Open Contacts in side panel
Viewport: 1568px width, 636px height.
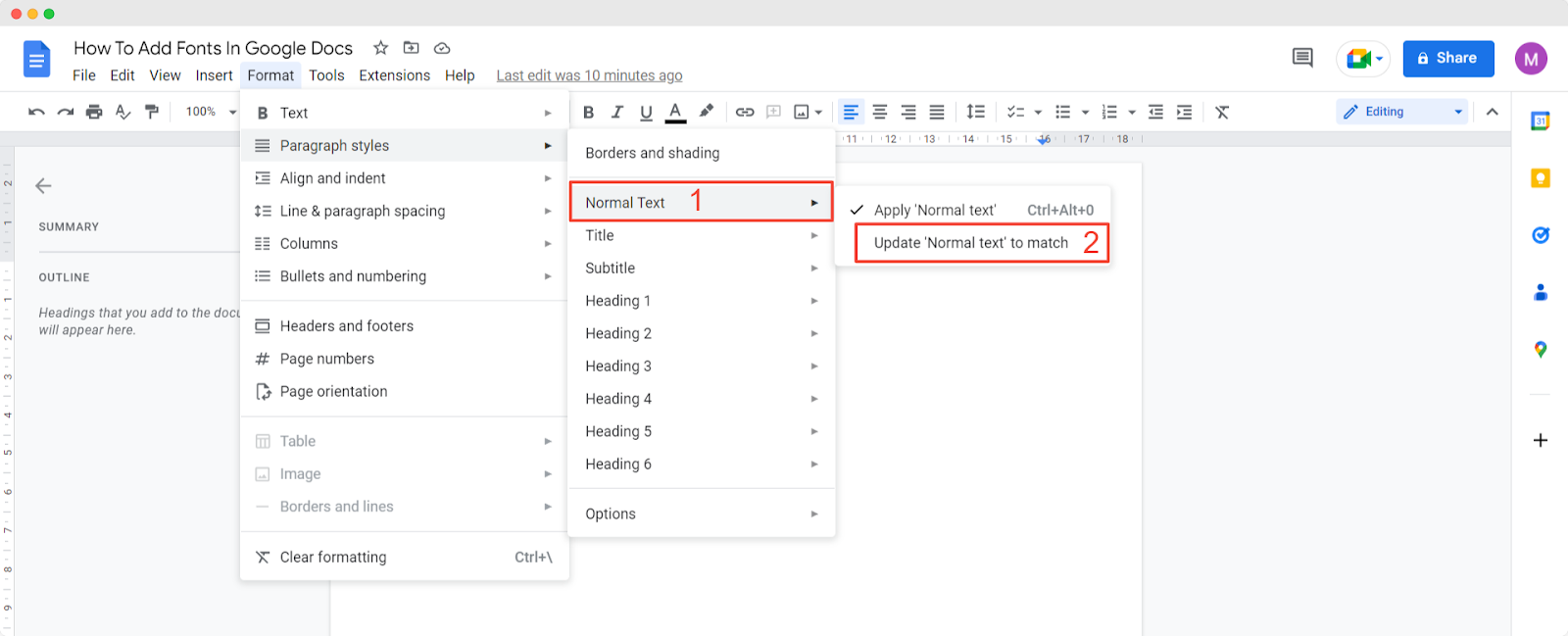pos(1541,292)
